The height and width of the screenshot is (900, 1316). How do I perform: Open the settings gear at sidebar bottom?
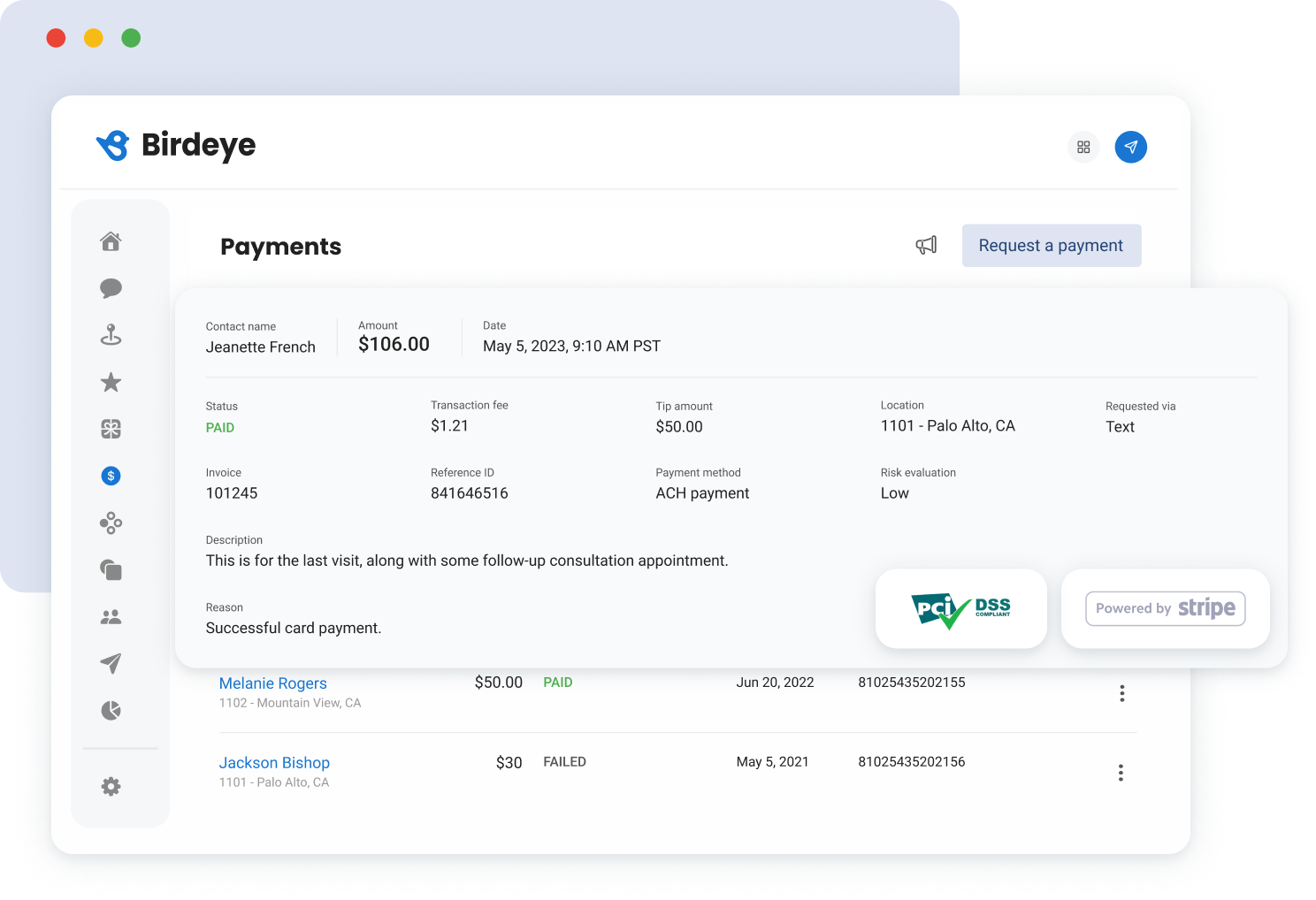tap(111, 786)
